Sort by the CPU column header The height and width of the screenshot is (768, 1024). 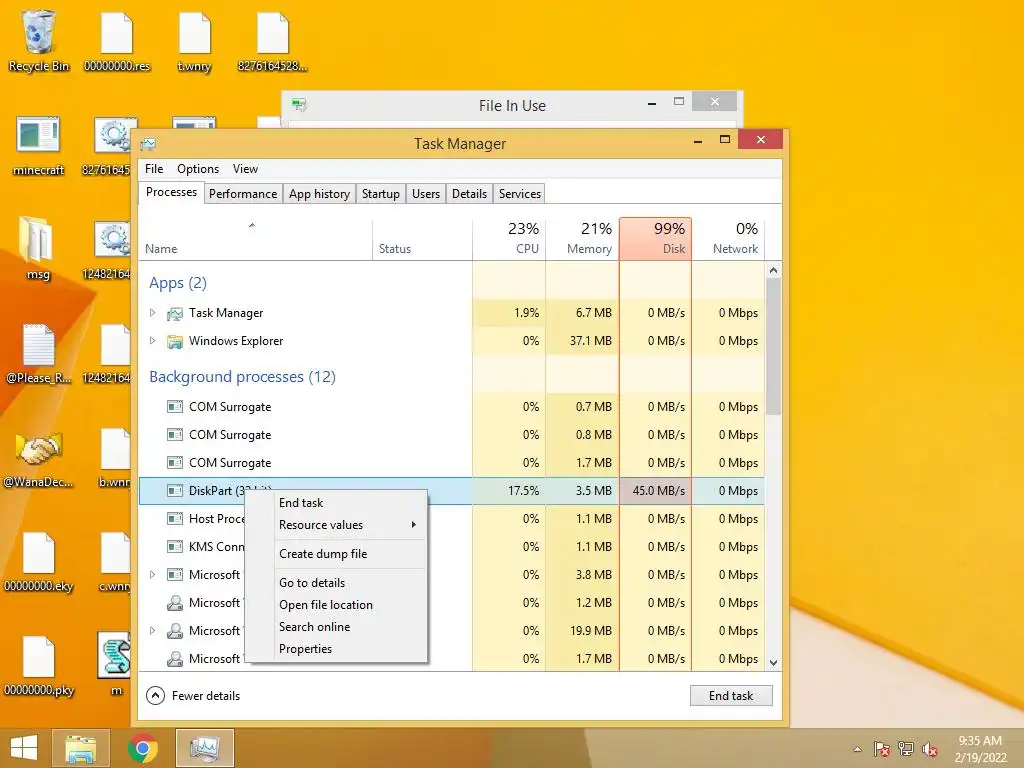pos(509,238)
